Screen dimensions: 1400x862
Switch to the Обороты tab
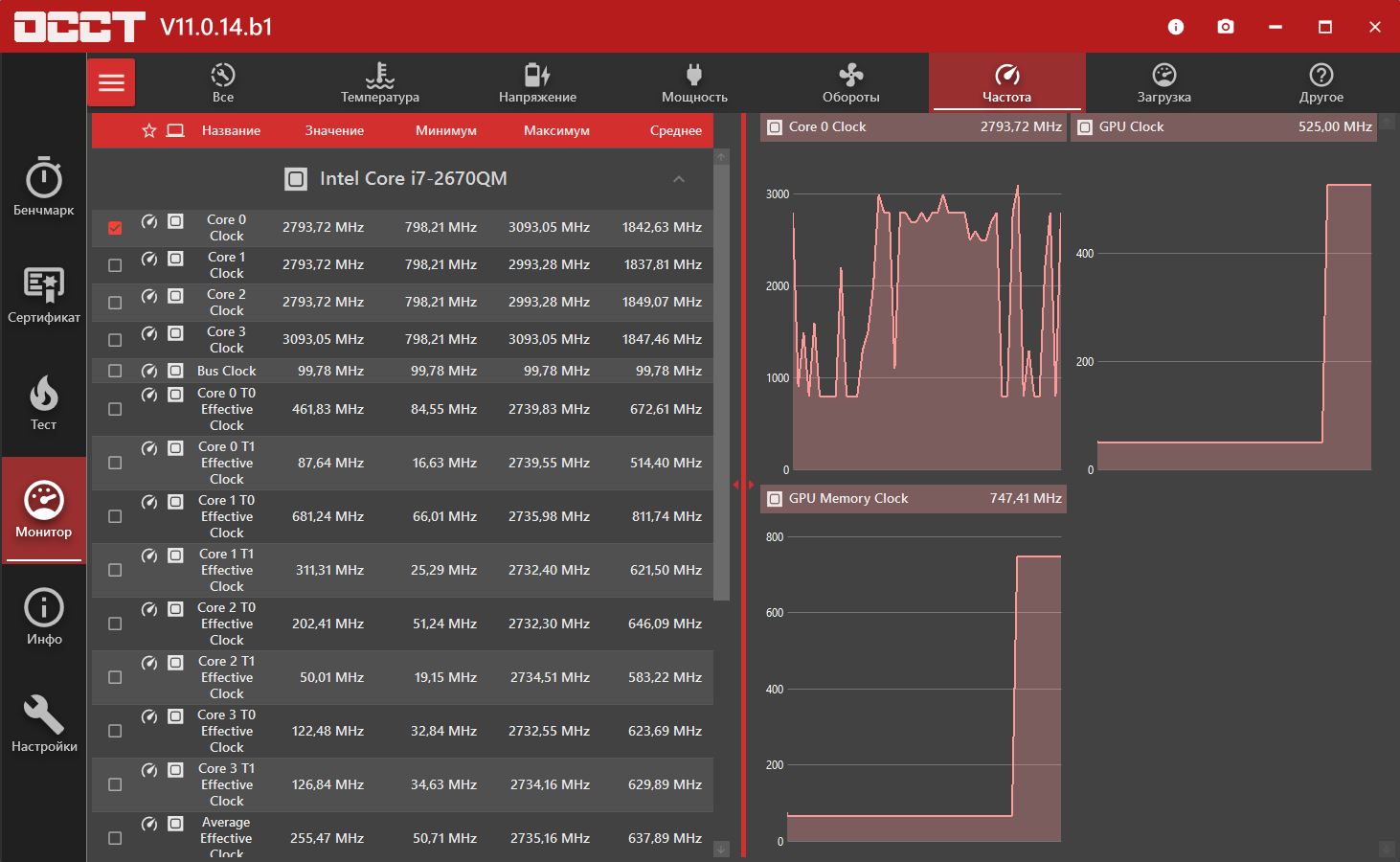851,82
